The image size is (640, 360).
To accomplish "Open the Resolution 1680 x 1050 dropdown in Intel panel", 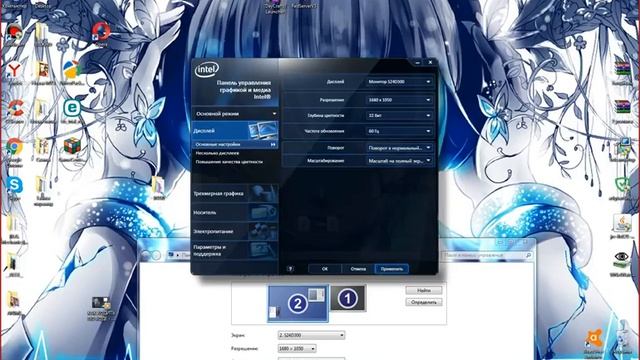I will [399, 100].
